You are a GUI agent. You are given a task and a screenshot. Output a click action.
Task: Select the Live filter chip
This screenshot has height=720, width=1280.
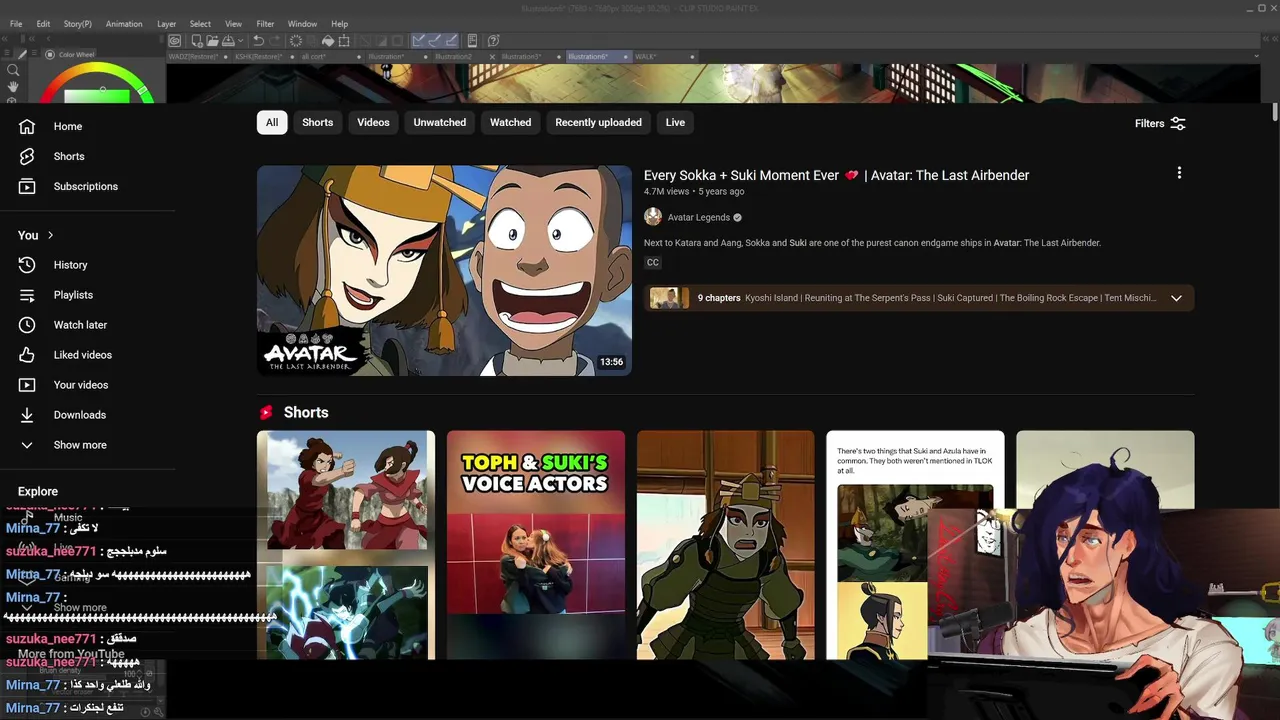coord(676,122)
